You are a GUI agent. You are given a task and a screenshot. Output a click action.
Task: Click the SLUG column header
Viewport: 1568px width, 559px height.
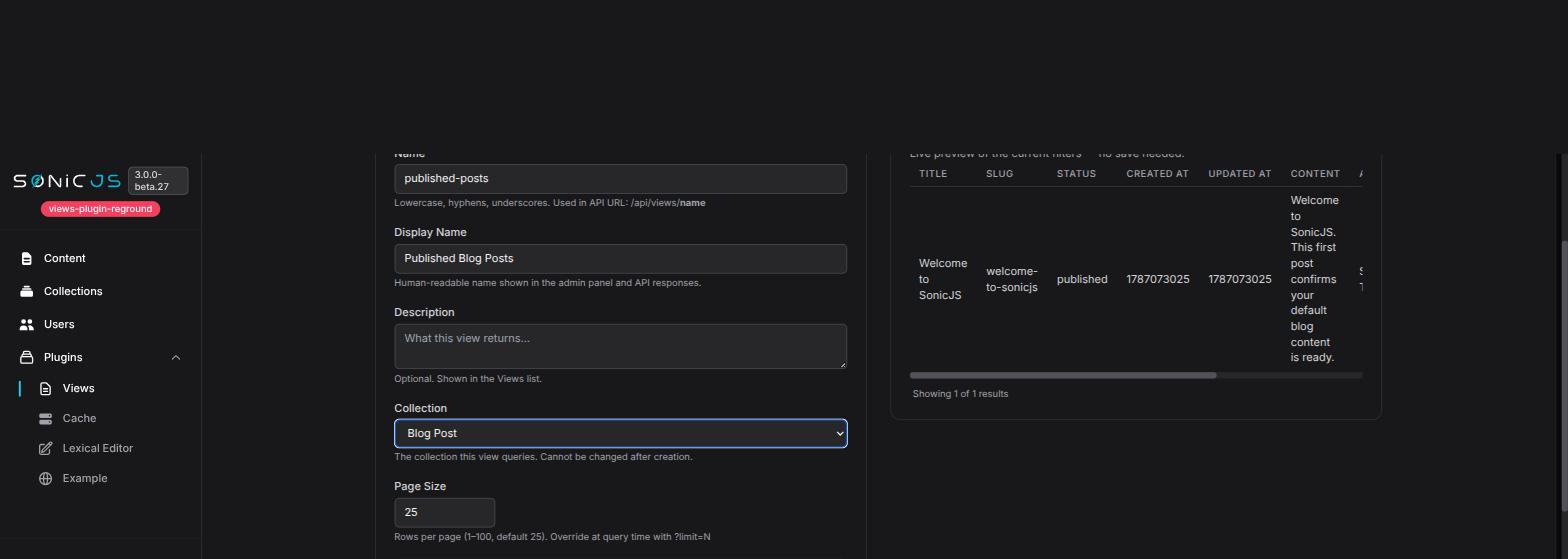[x=999, y=174]
